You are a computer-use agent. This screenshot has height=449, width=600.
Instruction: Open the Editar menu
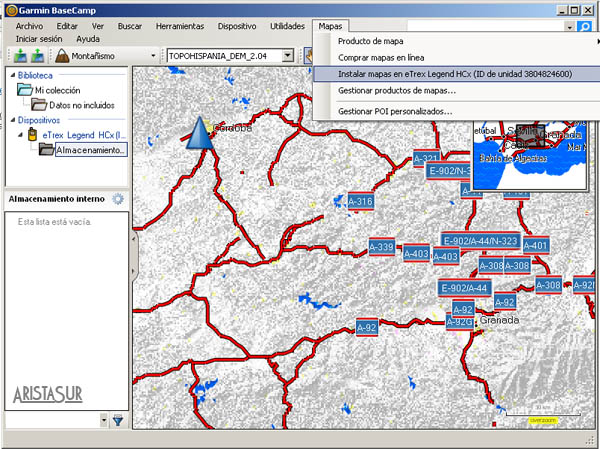coord(67,26)
